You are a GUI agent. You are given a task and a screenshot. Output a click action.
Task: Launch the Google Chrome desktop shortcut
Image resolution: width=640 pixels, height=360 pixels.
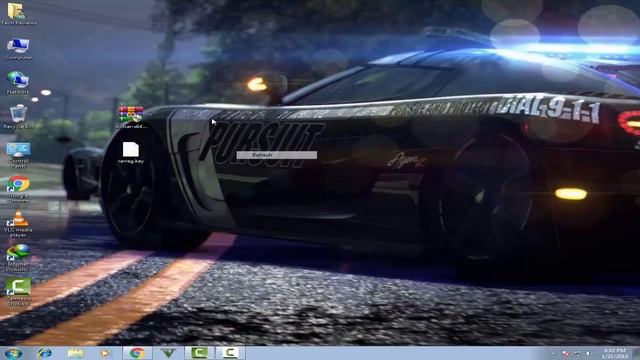tap(18, 189)
